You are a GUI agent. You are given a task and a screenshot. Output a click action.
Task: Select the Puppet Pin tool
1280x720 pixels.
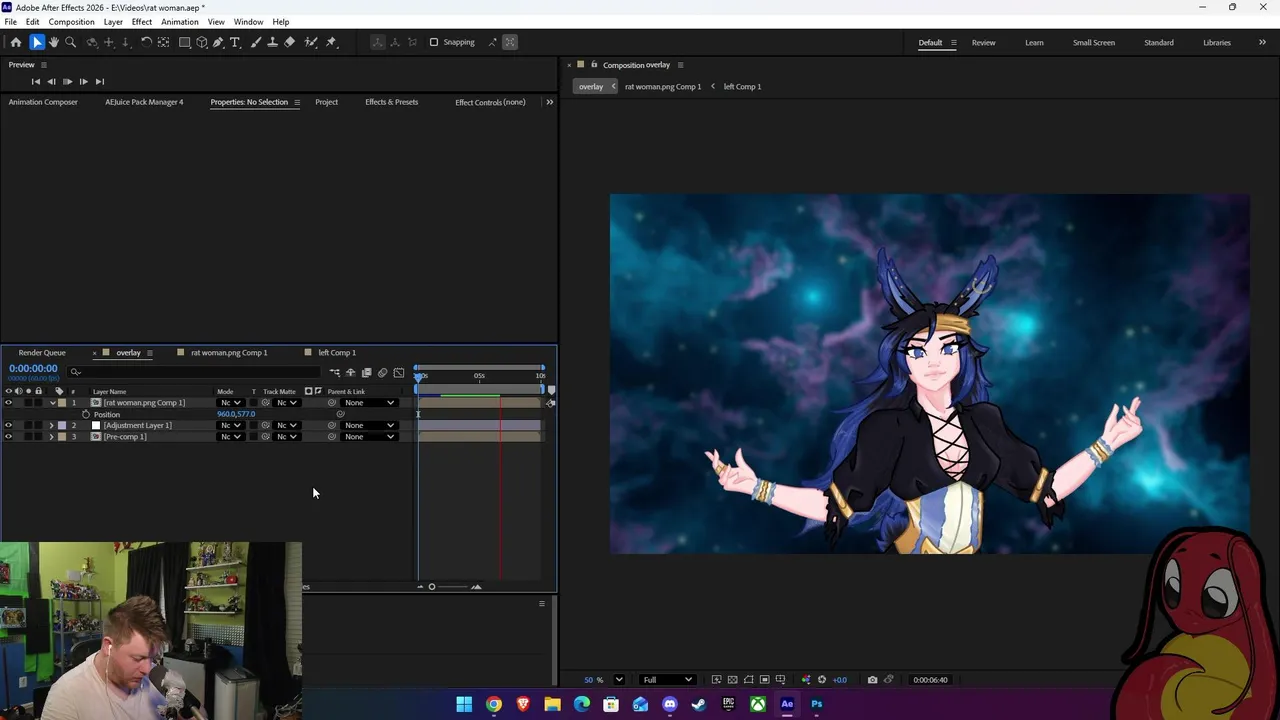coord(331,42)
